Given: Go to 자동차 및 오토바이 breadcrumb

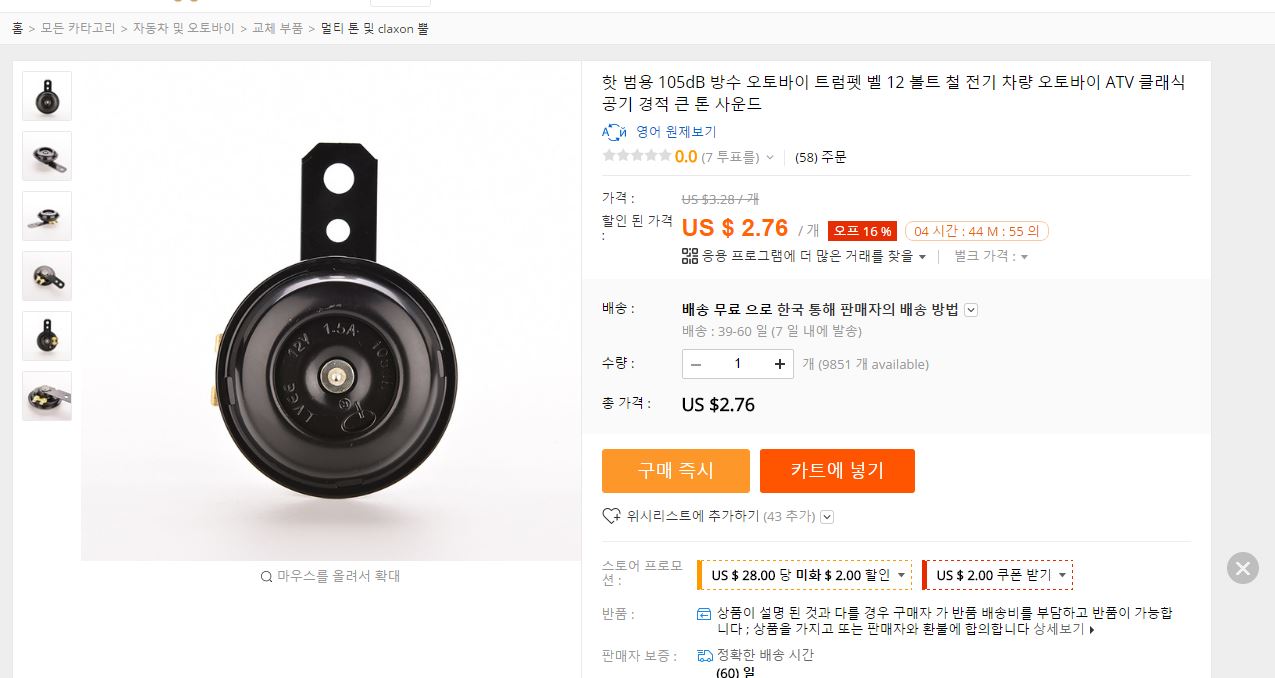Looking at the screenshot, I should coord(184,29).
